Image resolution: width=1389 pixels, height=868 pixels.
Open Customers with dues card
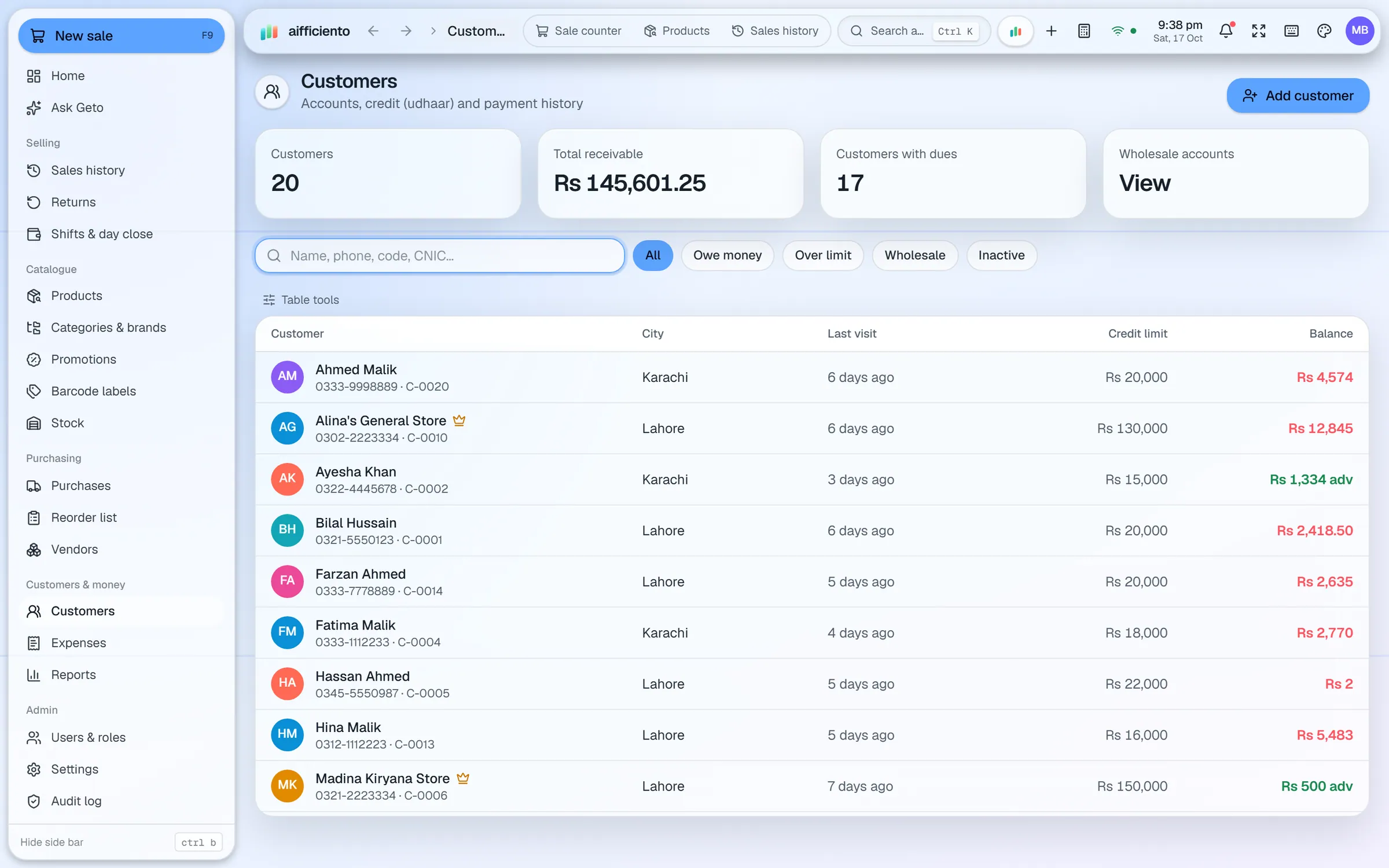[x=953, y=174]
